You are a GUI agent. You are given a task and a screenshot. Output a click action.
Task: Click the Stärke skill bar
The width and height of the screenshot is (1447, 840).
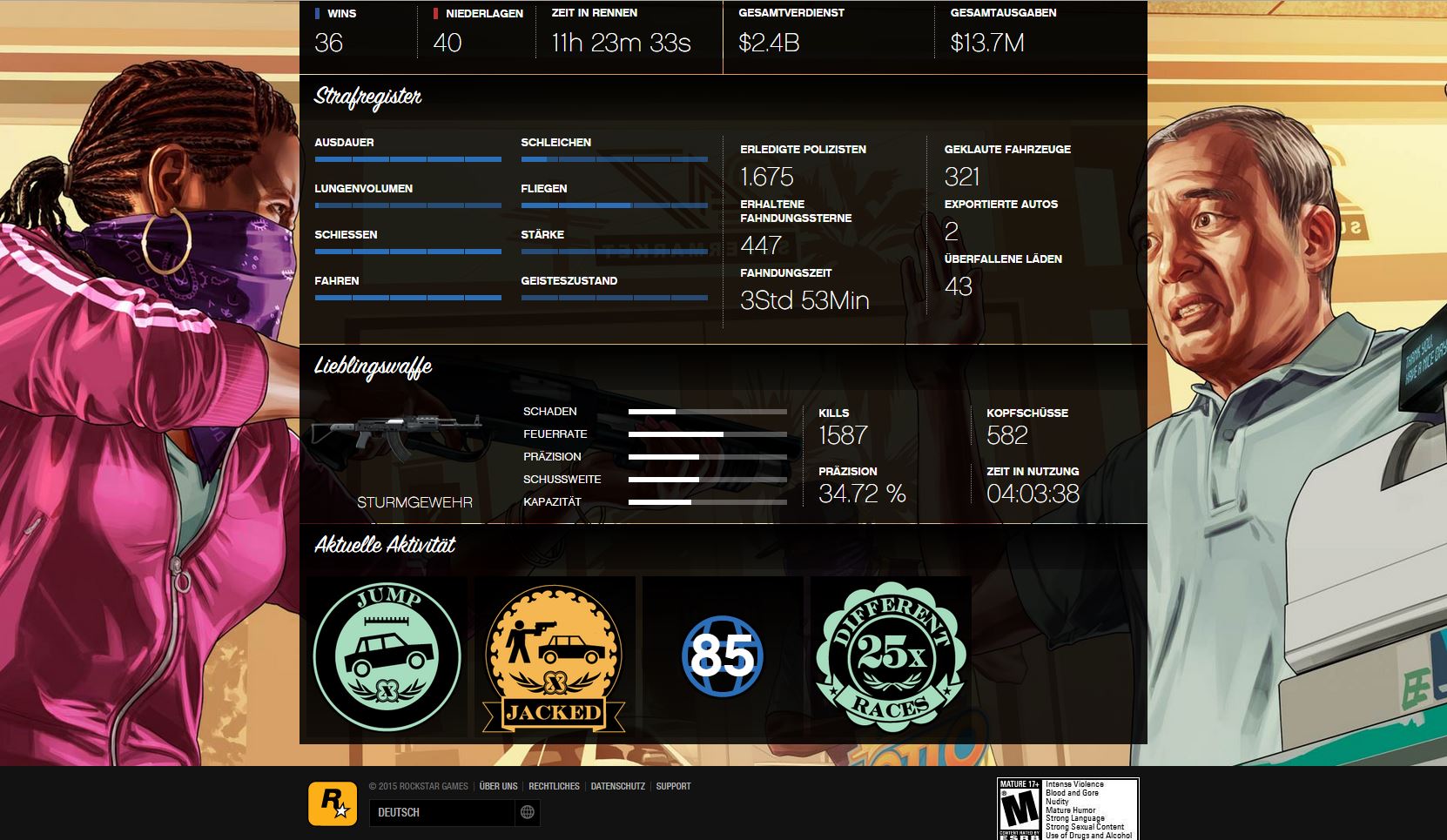click(x=615, y=252)
